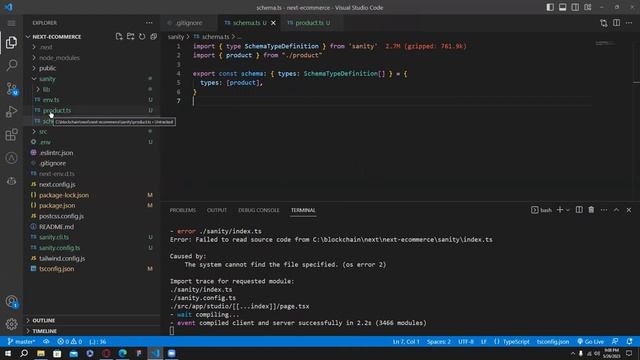Screen dimensions: 640x360
Task: Expand the public folder
Action: pyautogui.click(x=47, y=69)
